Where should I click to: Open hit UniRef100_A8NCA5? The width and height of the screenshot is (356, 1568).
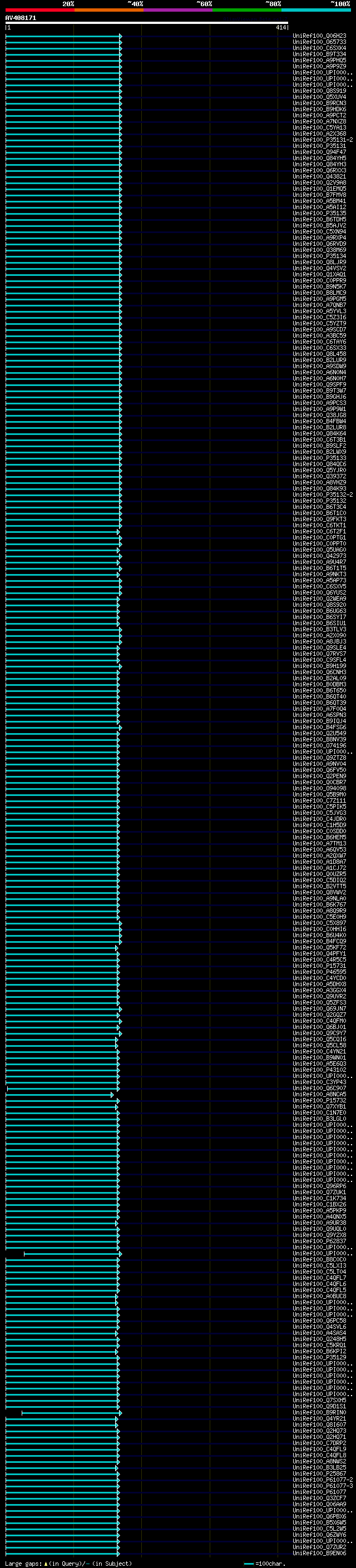pyautogui.click(x=319, y=1095)
